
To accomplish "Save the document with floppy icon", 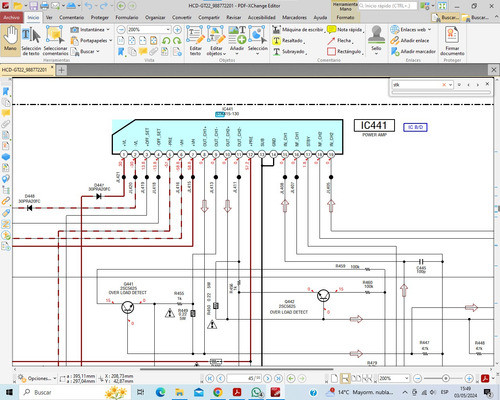I will tap(33, 6).
